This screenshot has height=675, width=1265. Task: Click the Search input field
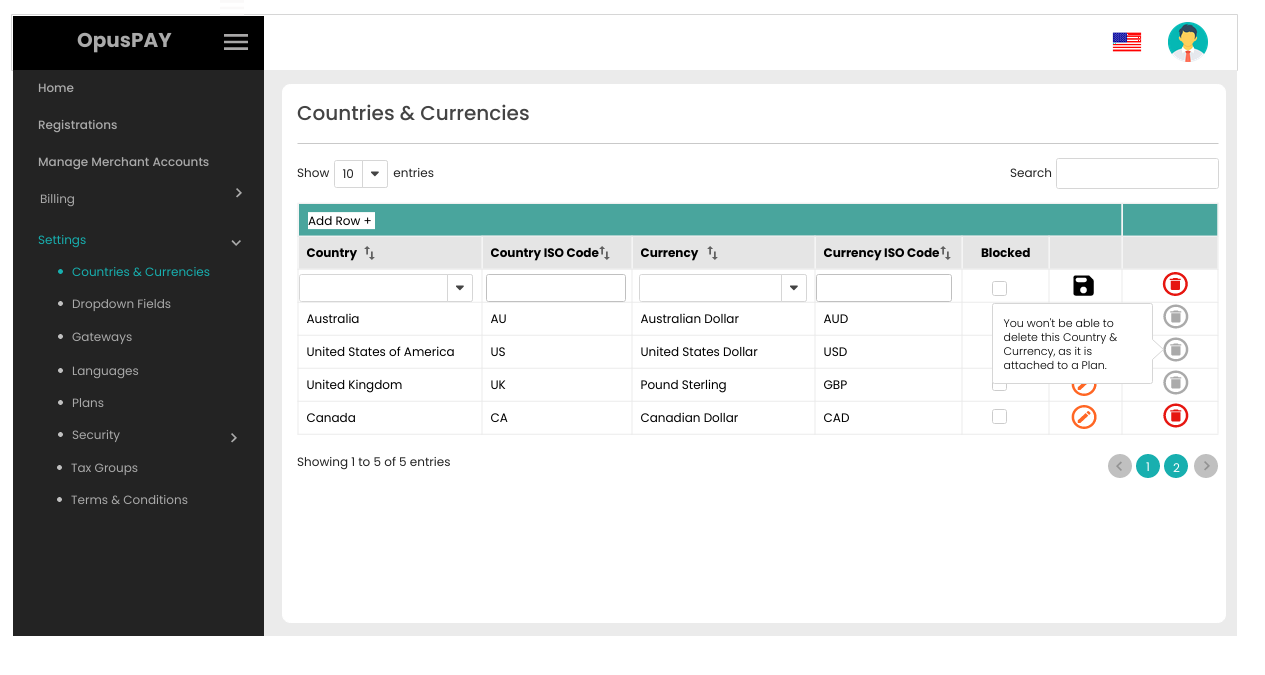[x=1137, y=173]
